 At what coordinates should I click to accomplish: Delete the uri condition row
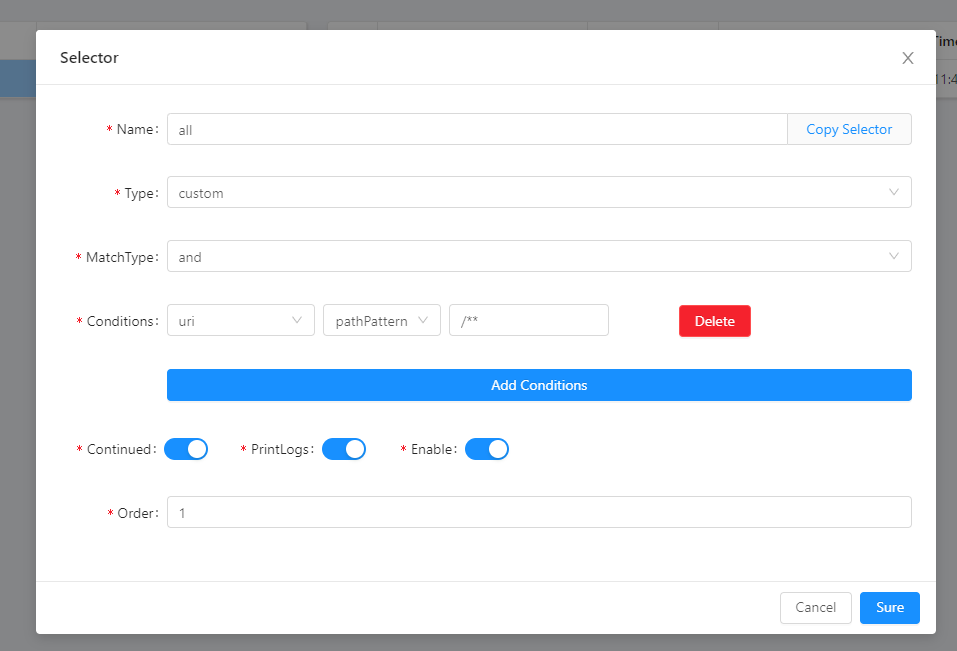point(715,321)
